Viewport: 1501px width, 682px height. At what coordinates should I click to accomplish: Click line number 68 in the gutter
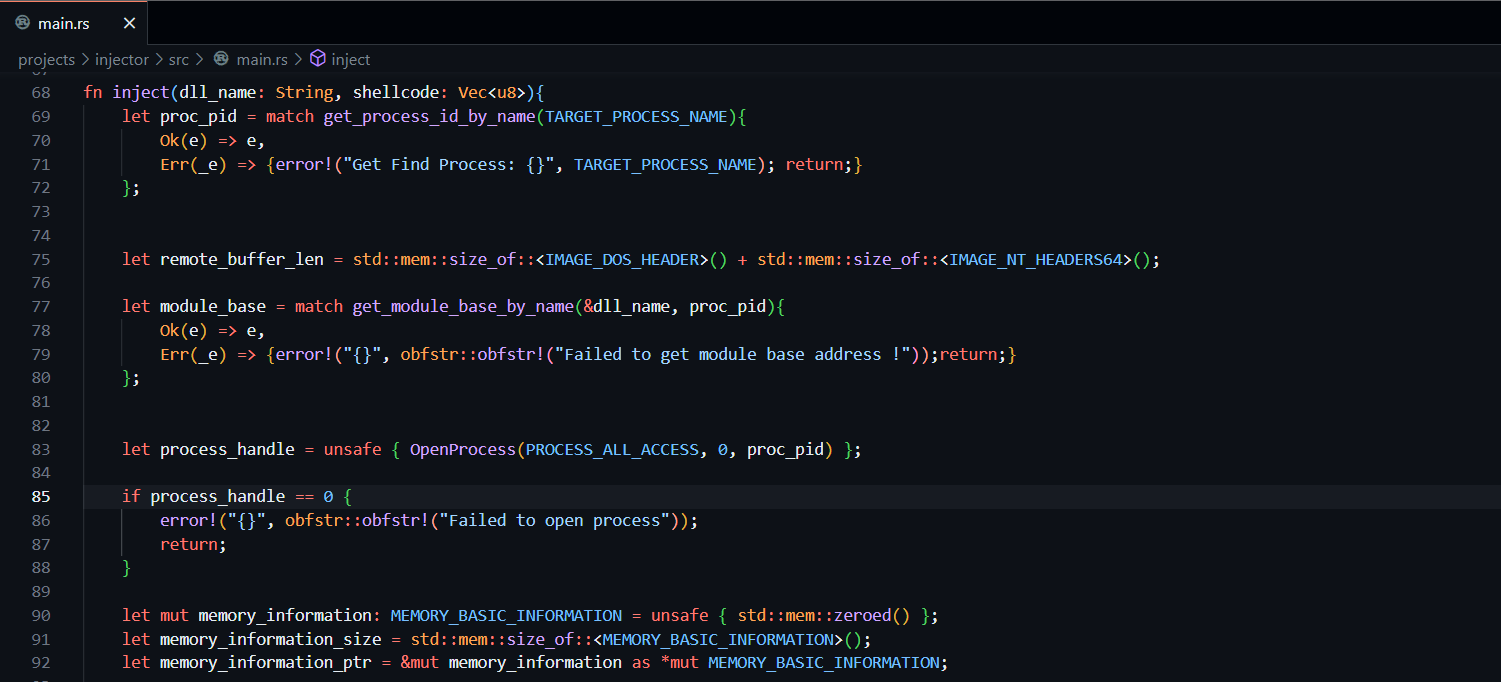point(41,92)
